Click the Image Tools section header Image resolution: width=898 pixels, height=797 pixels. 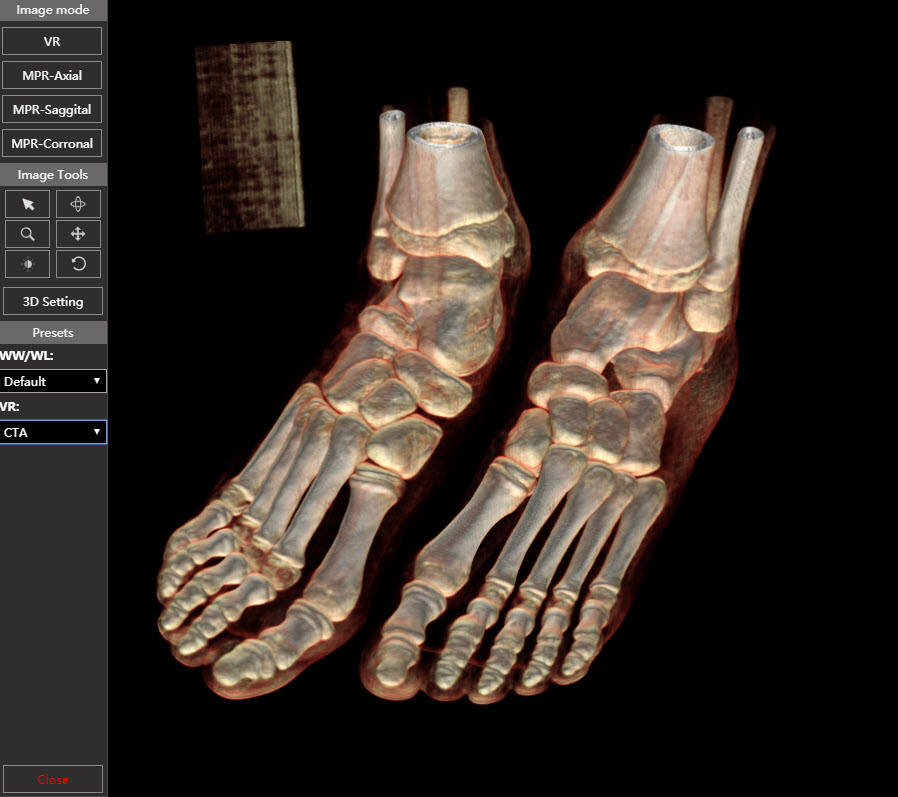(x=53, y=175)
